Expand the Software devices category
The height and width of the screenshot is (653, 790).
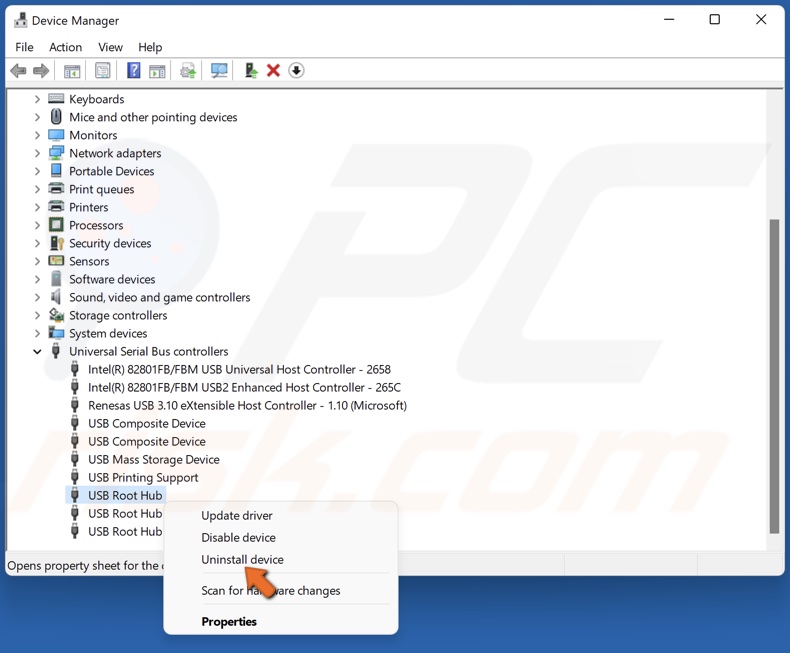click(x=37, y=279)
